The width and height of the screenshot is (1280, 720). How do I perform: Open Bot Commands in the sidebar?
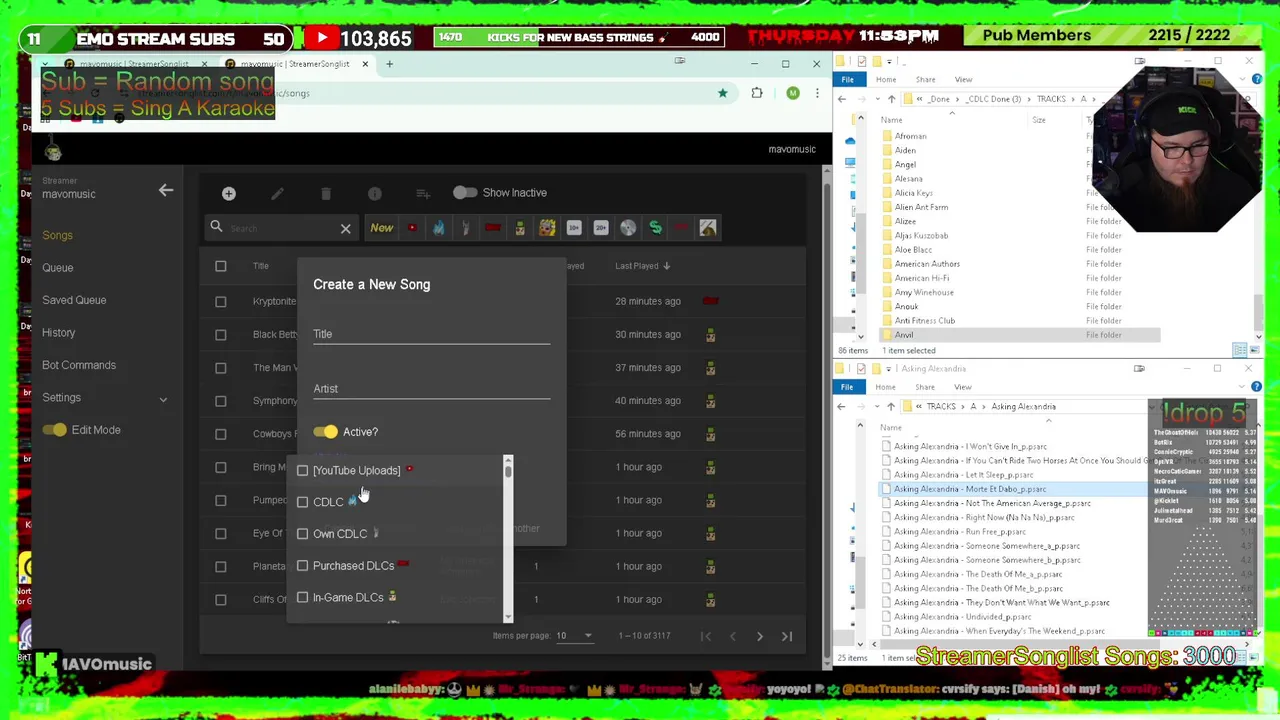tap(79, 365)
